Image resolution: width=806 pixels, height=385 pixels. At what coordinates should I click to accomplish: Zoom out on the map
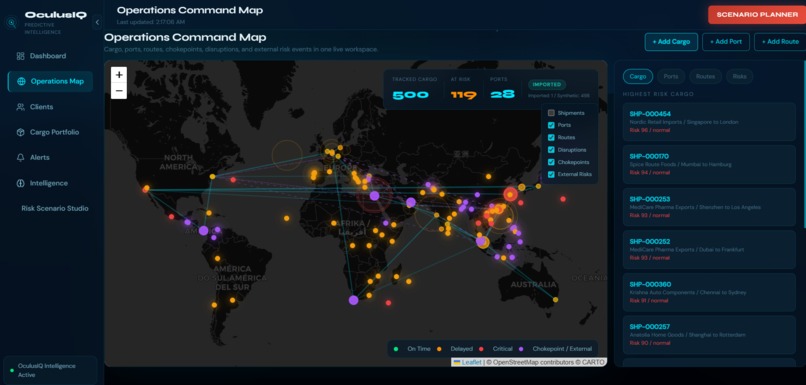pos(119,90)
